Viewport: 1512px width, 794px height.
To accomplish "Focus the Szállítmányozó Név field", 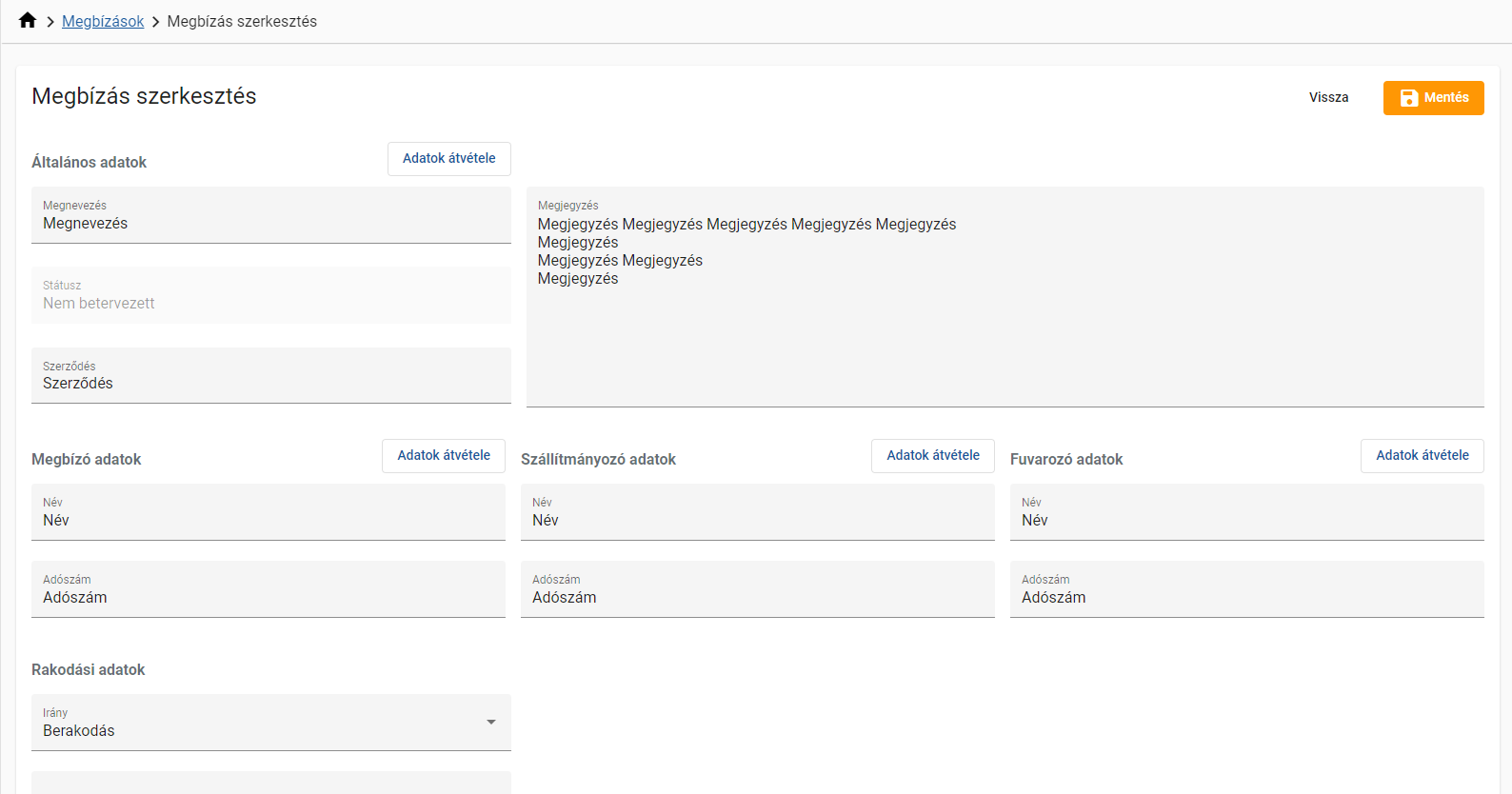I will [757, 521].
